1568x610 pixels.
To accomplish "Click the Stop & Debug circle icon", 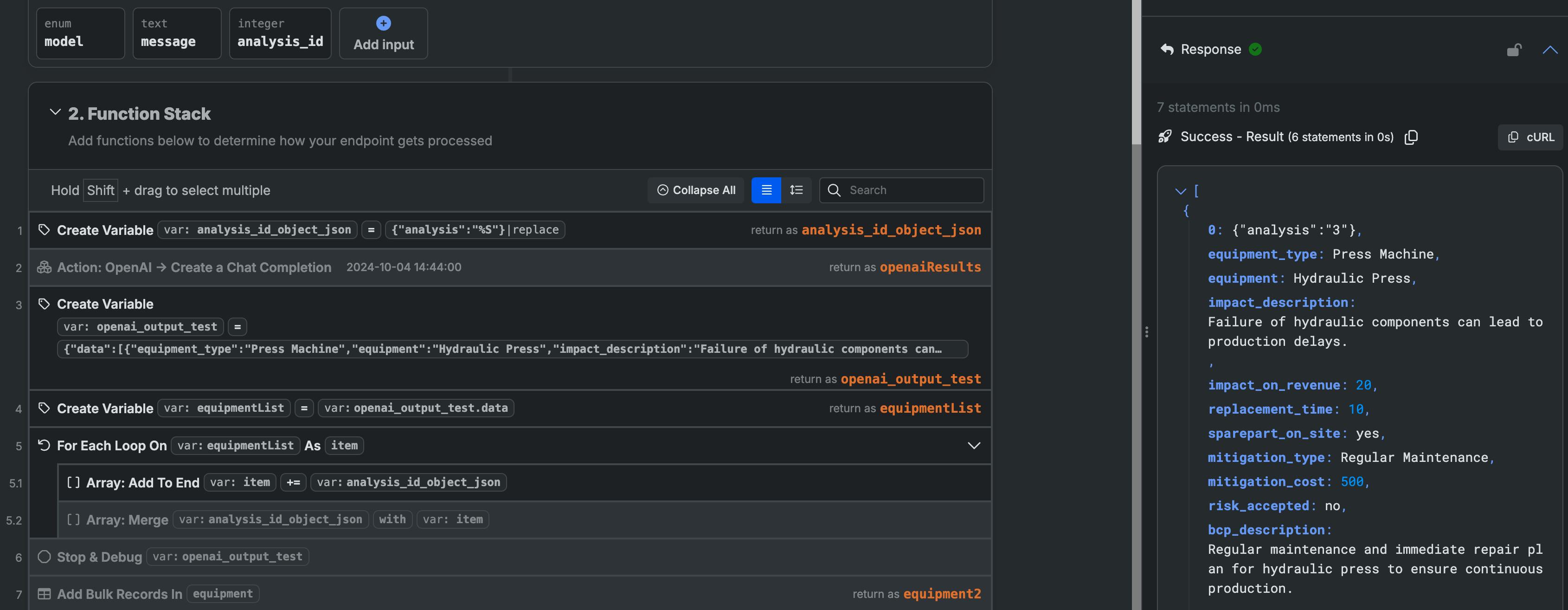I will coord(44,556).
